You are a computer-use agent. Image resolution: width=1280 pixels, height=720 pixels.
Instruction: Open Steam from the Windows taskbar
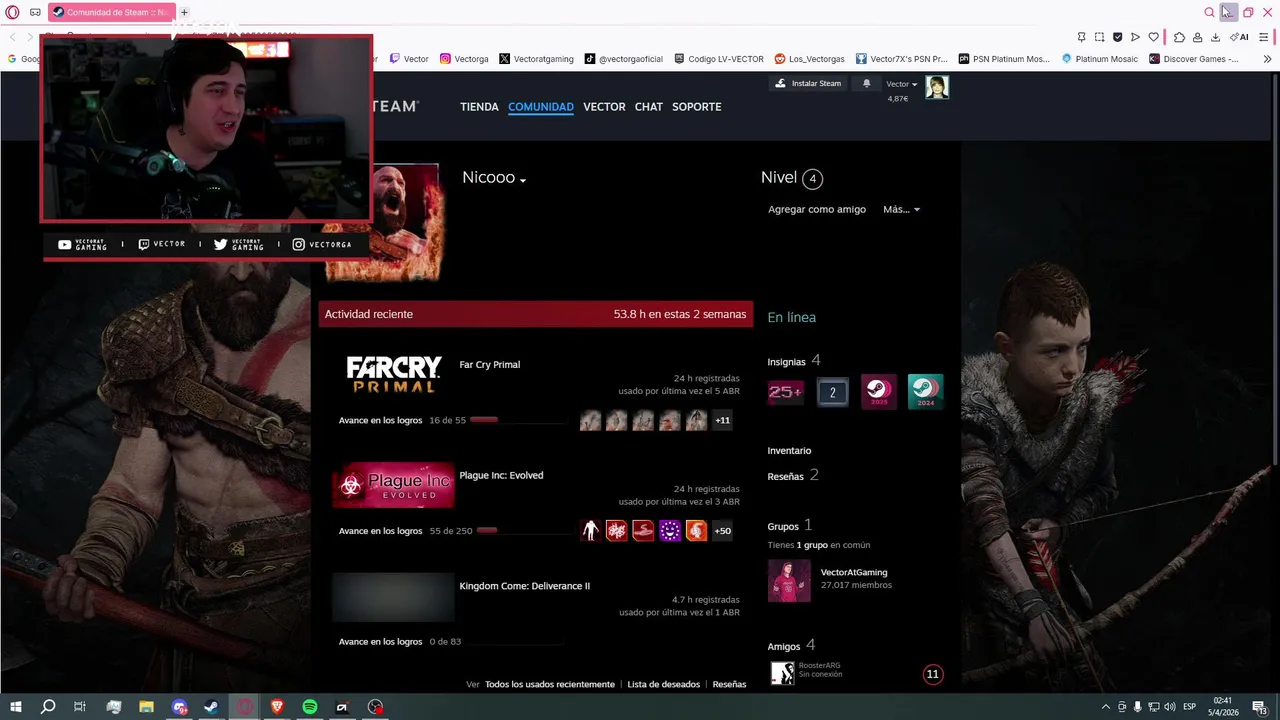point(211,707)
